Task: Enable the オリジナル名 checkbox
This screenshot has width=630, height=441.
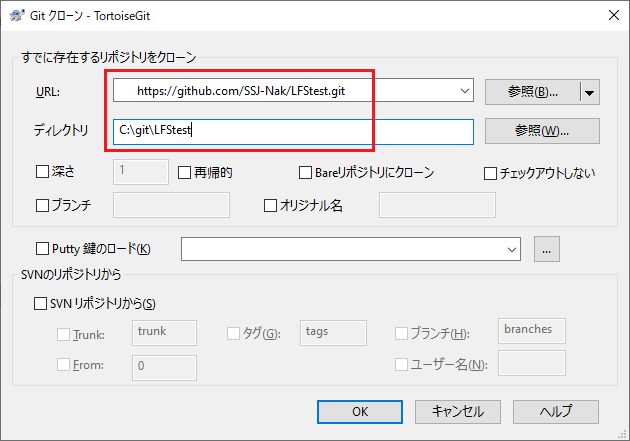Action: 270,206
